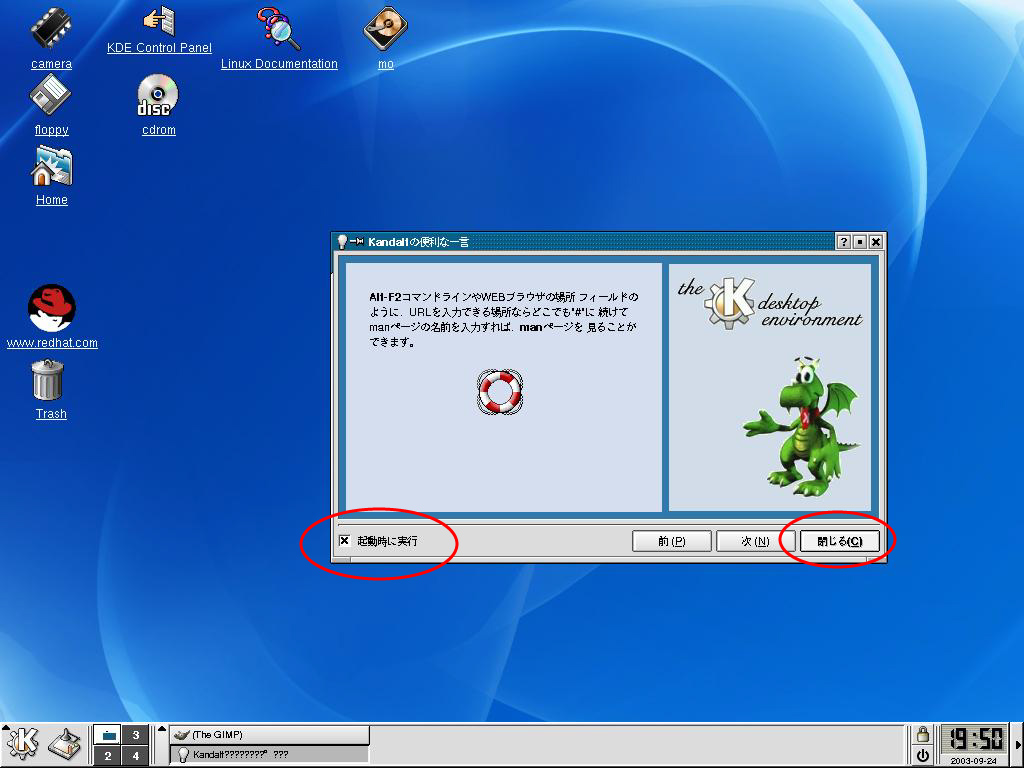Close the Kandalf window with X button
This screenshot has width=1024, height=768.
876,242
